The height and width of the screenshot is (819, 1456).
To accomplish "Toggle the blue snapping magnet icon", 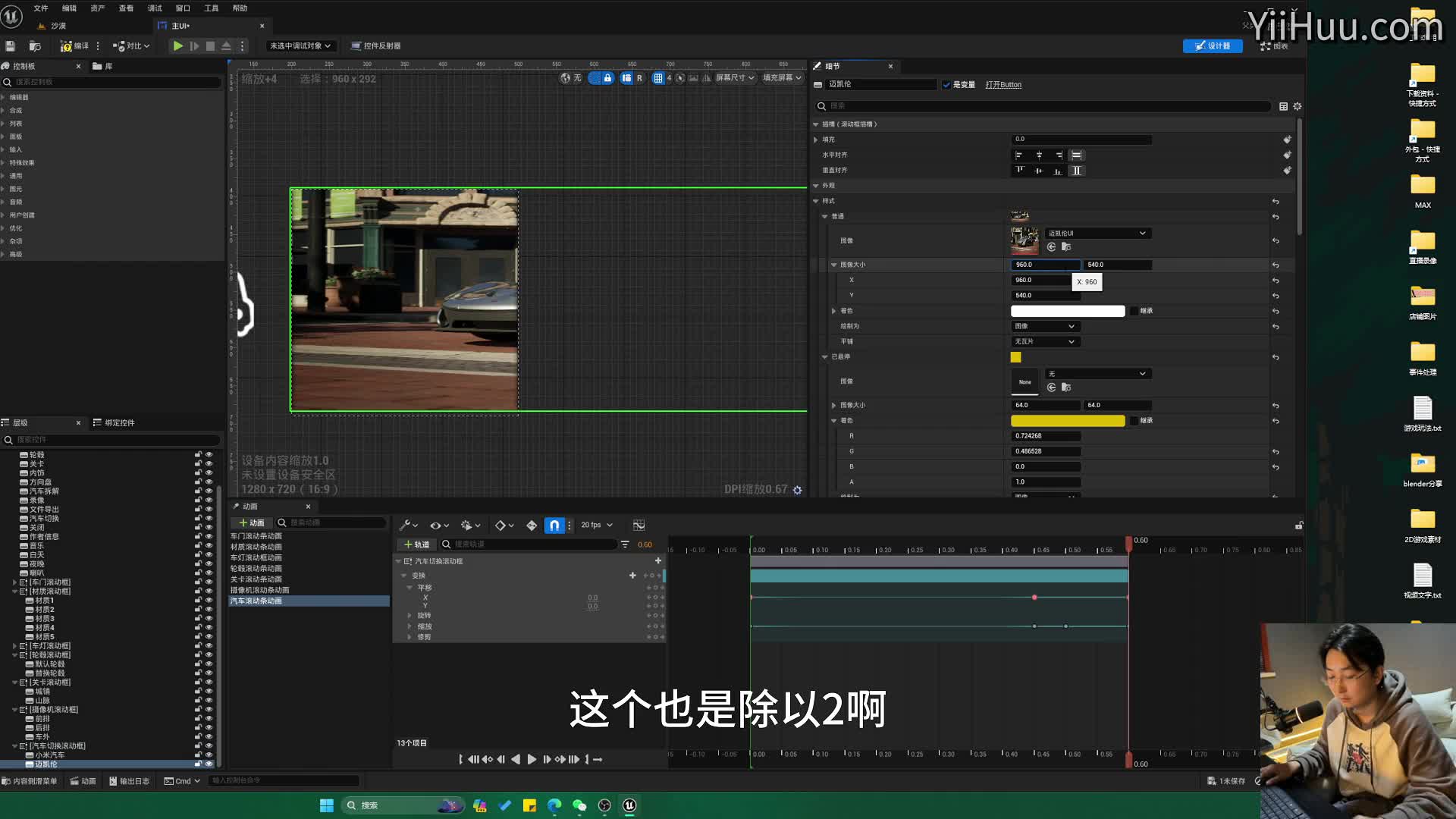I will 554,525.
